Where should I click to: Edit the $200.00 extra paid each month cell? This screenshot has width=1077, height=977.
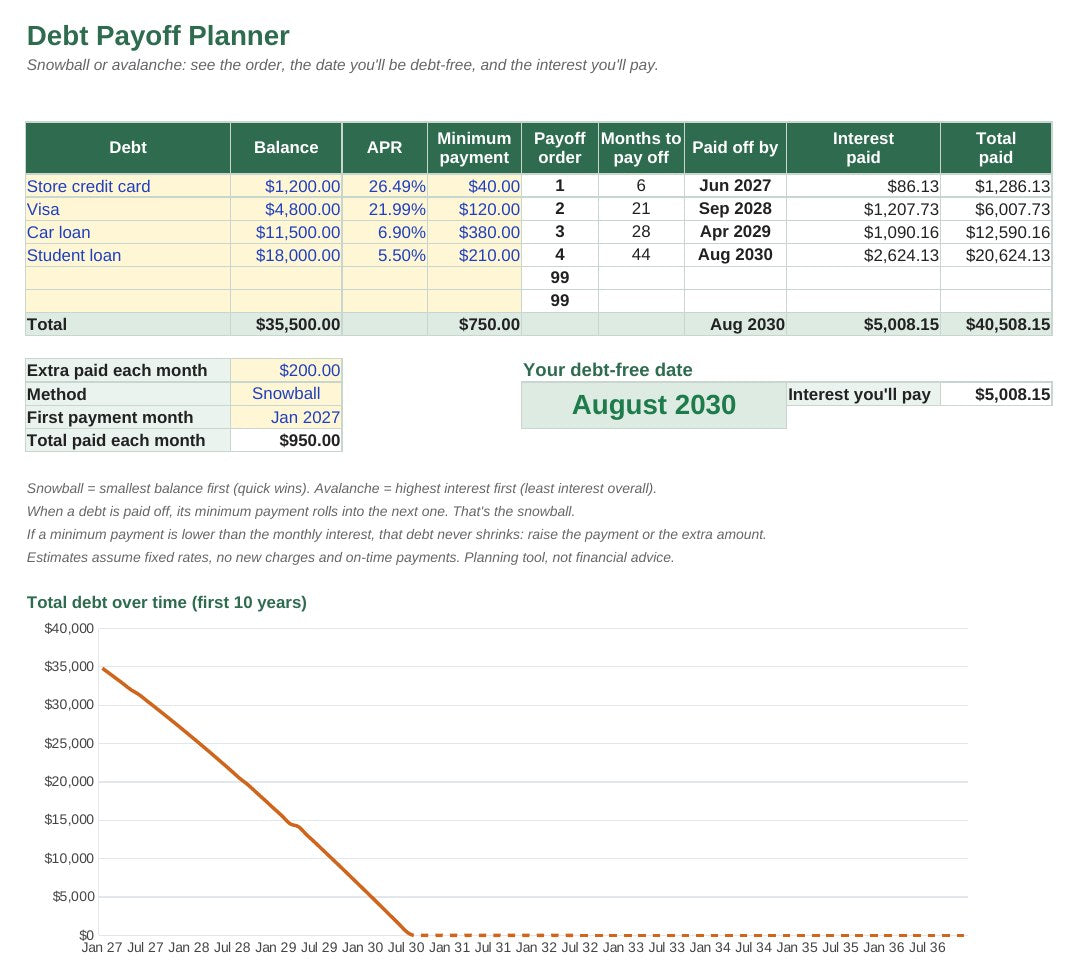click(x=286, y=370)
